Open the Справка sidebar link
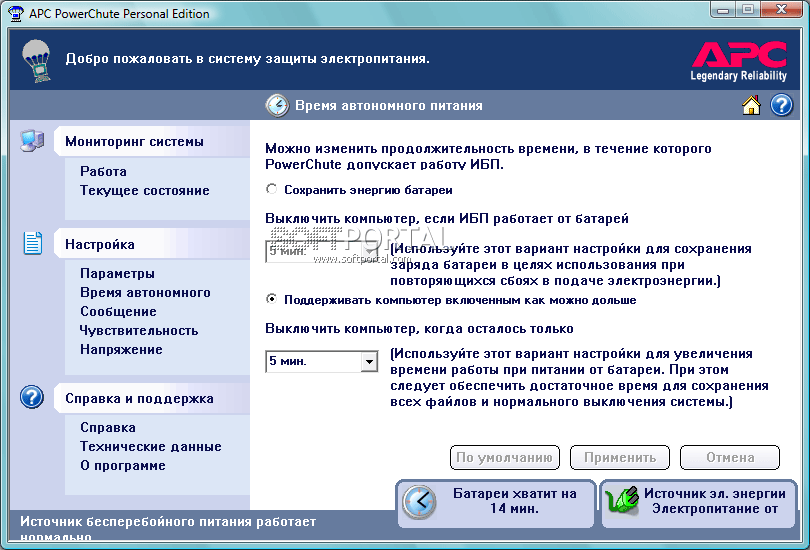 tap(108, 428)
